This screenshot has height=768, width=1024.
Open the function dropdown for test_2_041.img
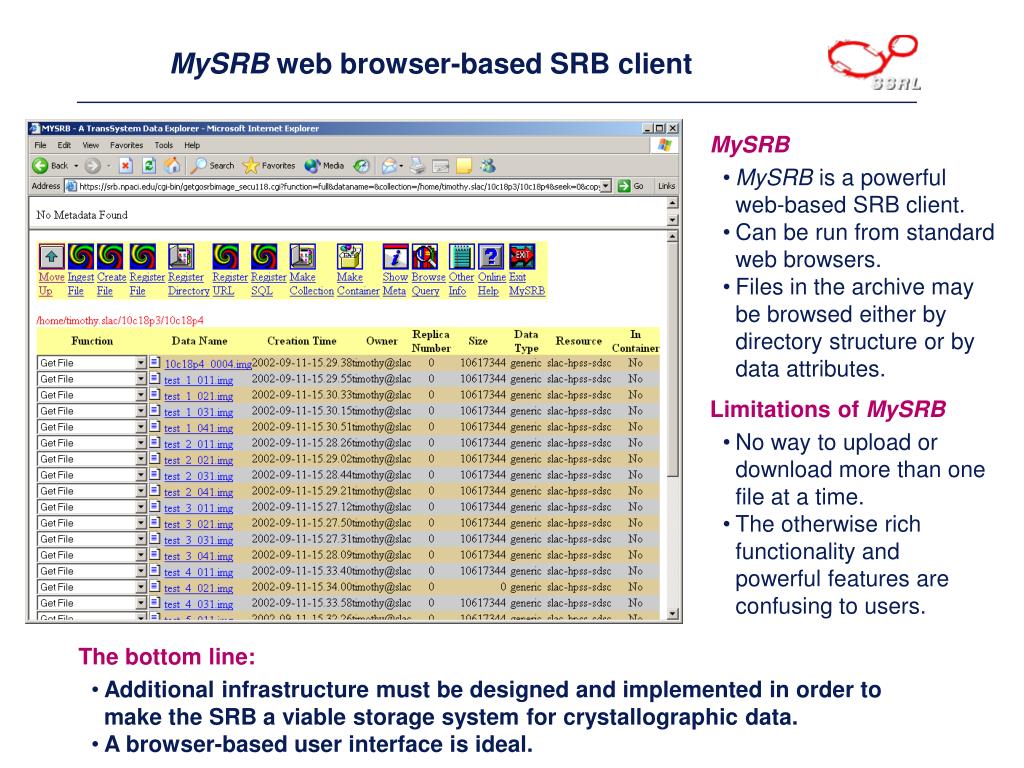[140, 491]
